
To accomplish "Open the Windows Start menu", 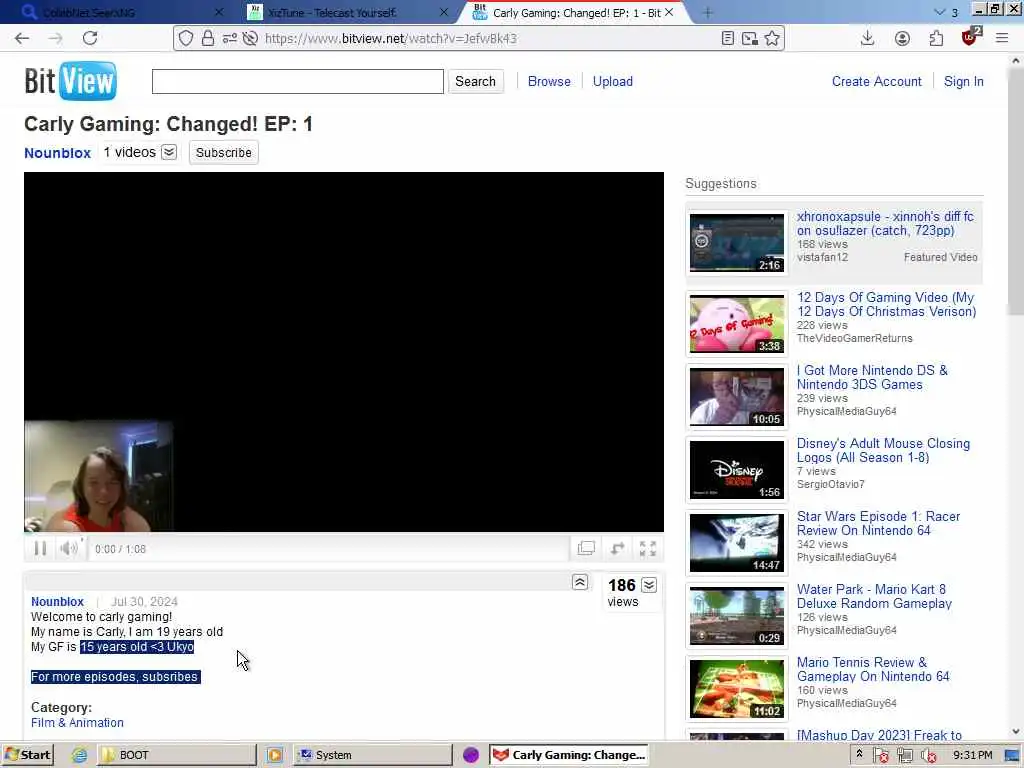I will 27,755.
